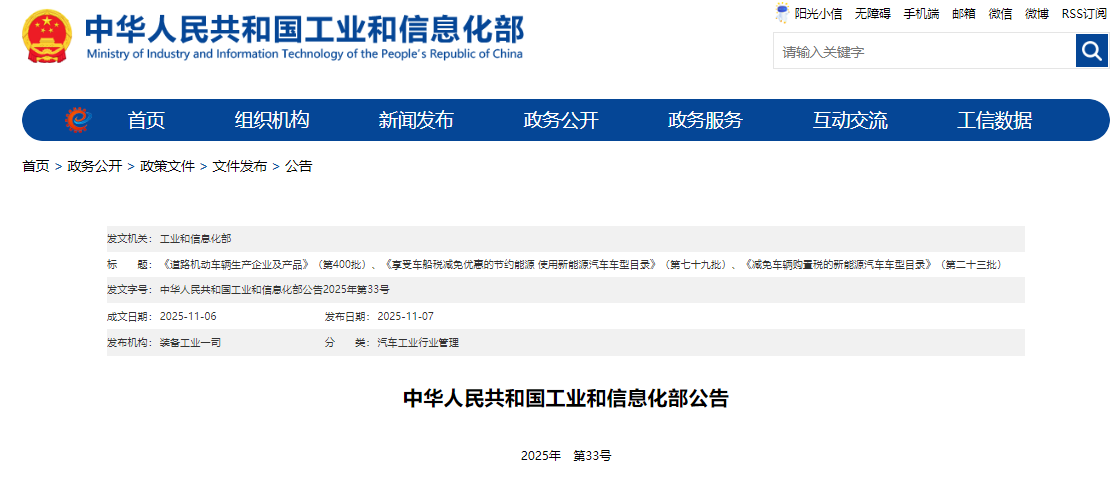Open the 微信 link
The height and width of the screenshot is (497, 1120).
pos(1000,14)
